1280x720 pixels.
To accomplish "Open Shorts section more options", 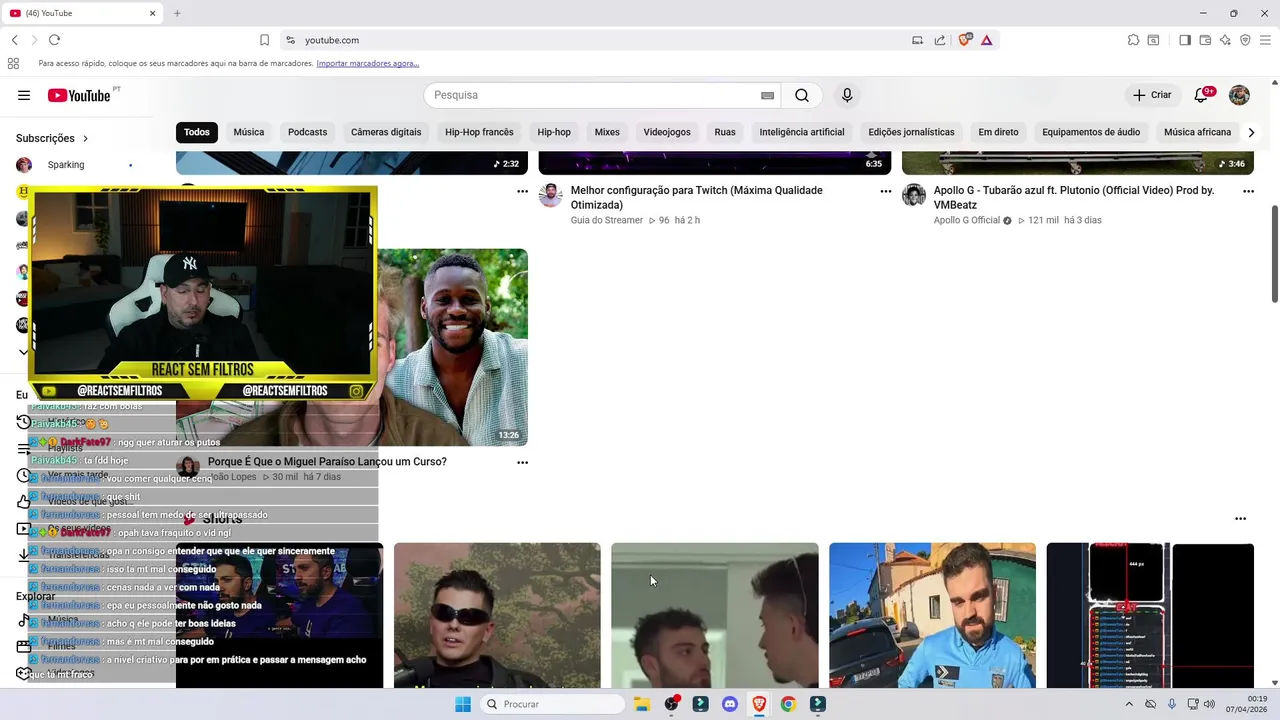I will [1240, 519].
